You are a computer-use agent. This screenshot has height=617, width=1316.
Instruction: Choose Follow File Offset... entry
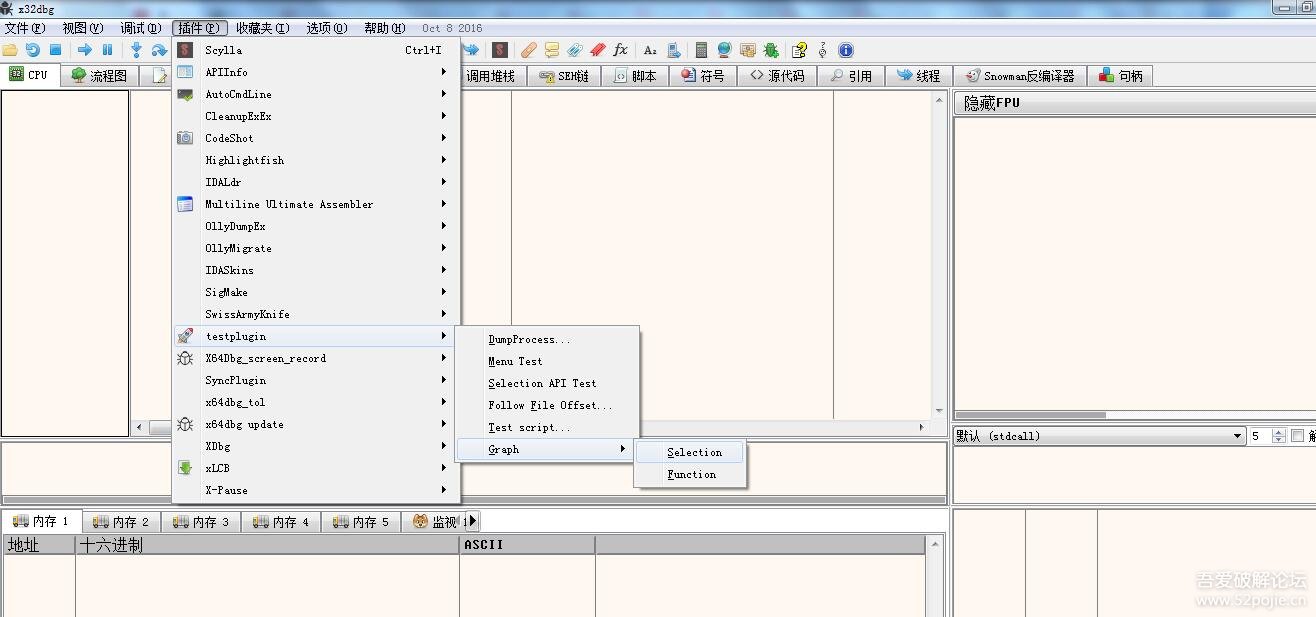[547, 405]
